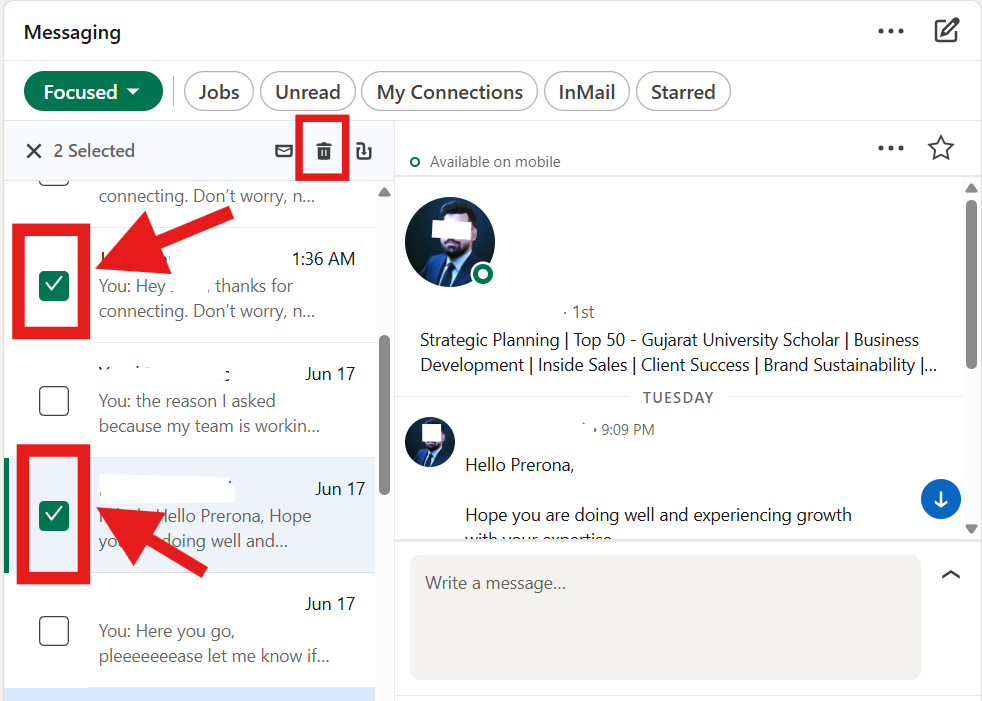982x701 pixels.
Task: Filter by My Connections
Action: pyautogui.click(x=449, y=91)
